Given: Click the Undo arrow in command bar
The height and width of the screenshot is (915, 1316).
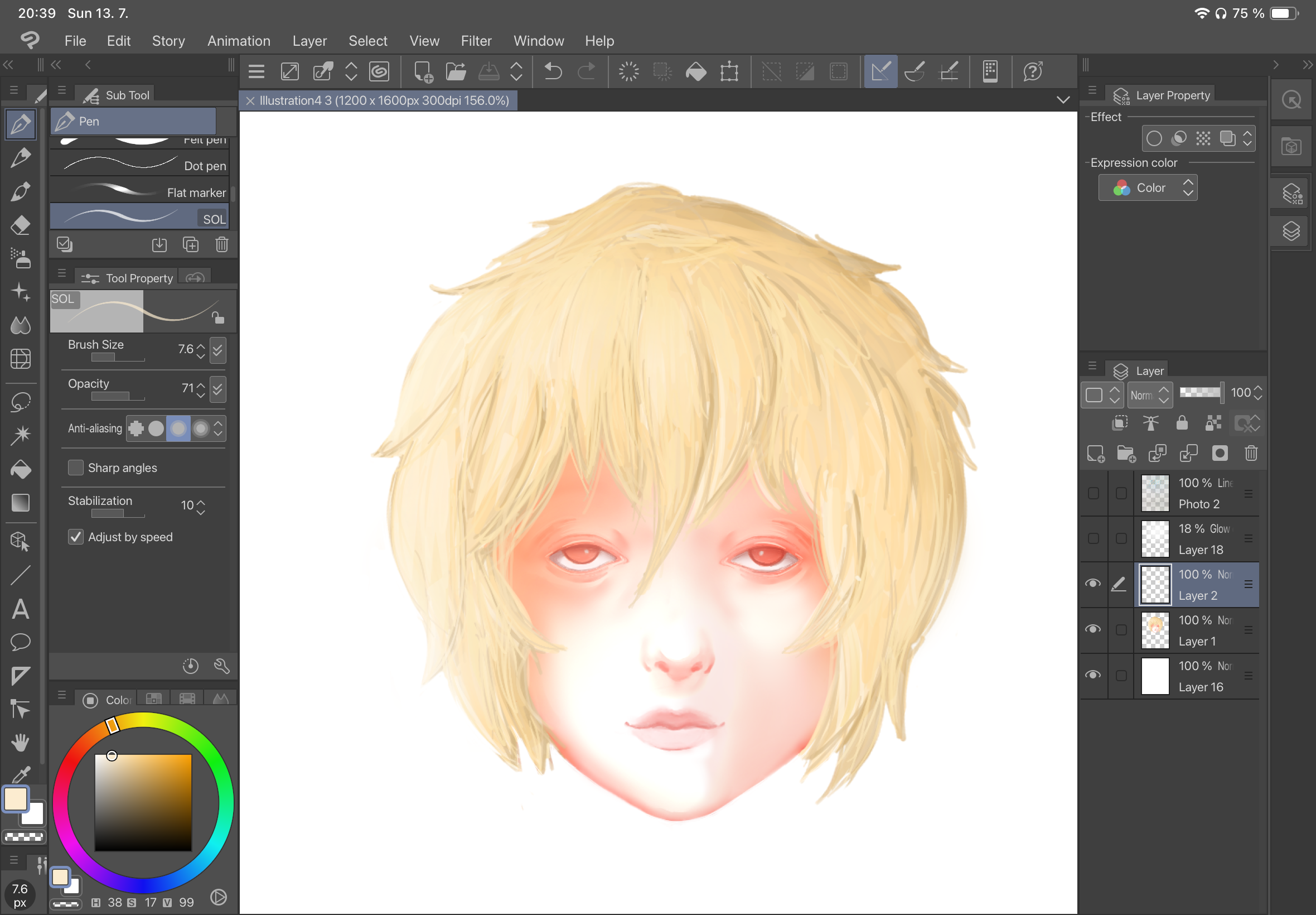Looking at the screenshot, I should (x=553, y=71).
